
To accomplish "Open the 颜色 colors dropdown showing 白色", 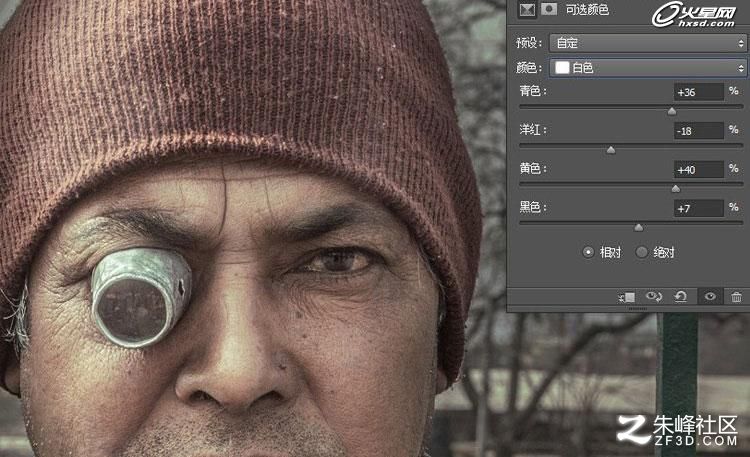I will tap(648, 67).
